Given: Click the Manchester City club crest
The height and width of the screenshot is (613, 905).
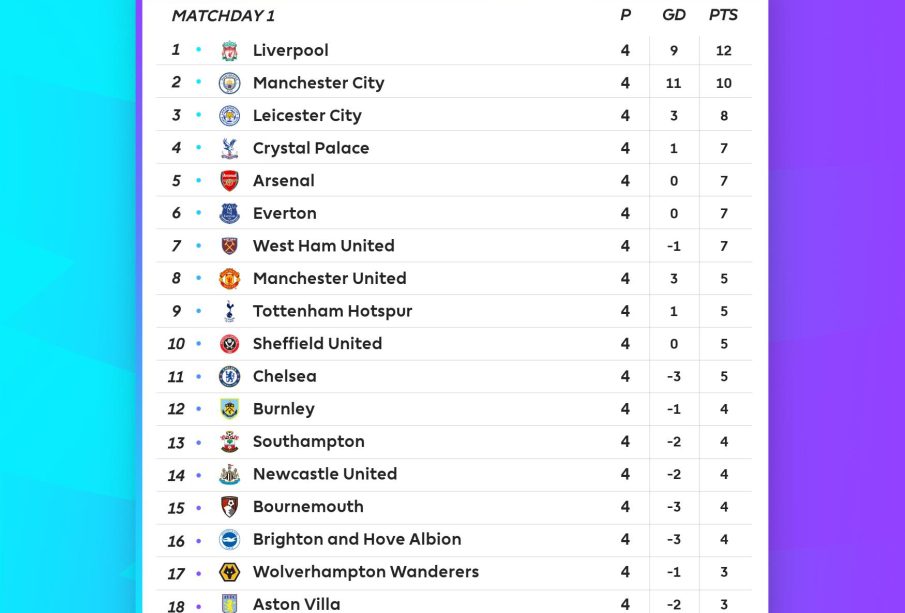Looking at the screenshot, I should click(230, 83).
